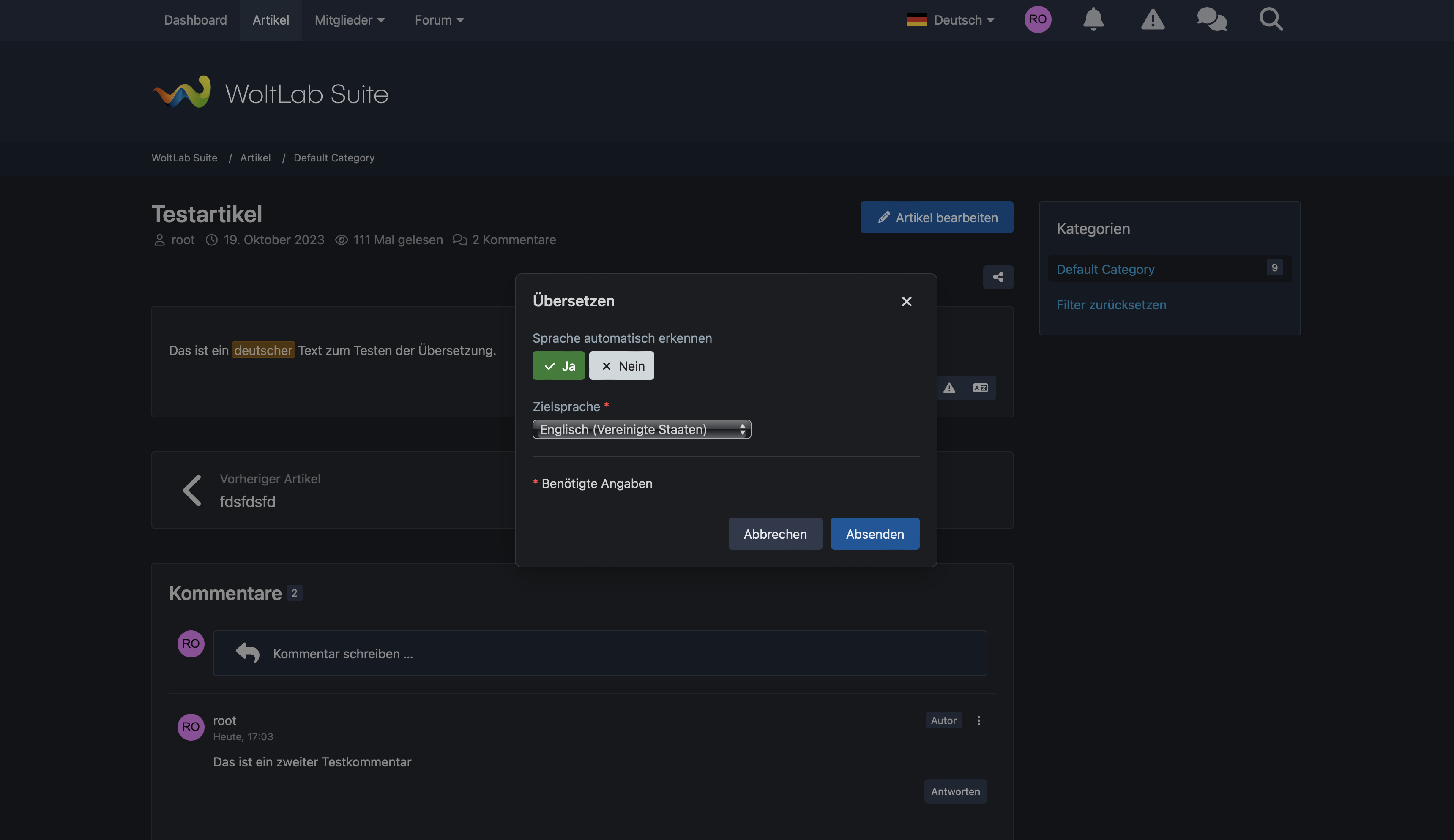Click the Kommentar schreiben input field

(600, 654)
